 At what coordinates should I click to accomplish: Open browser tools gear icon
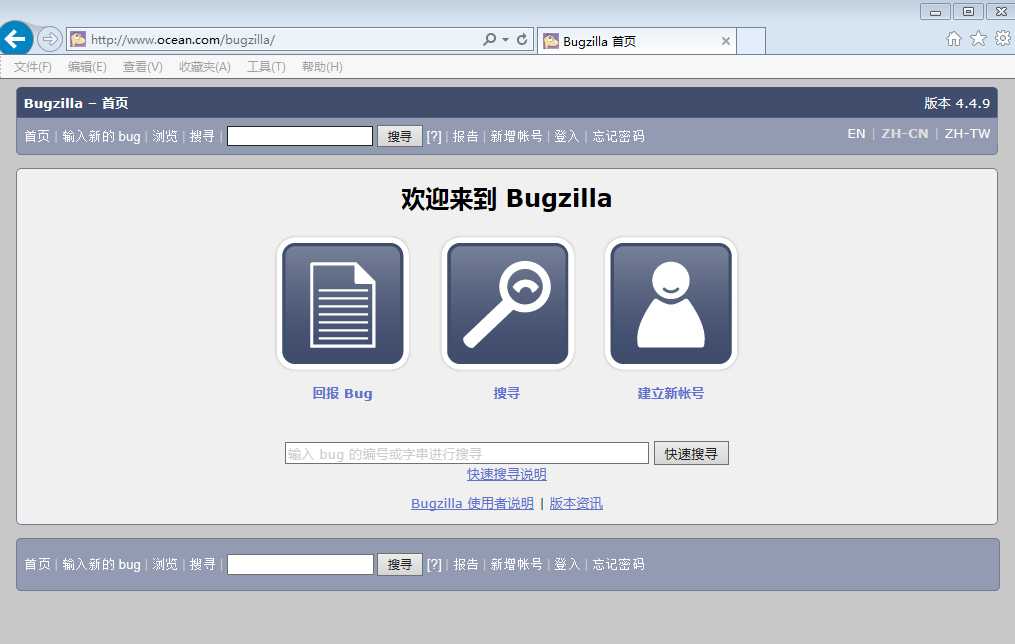pos(1003,39)
